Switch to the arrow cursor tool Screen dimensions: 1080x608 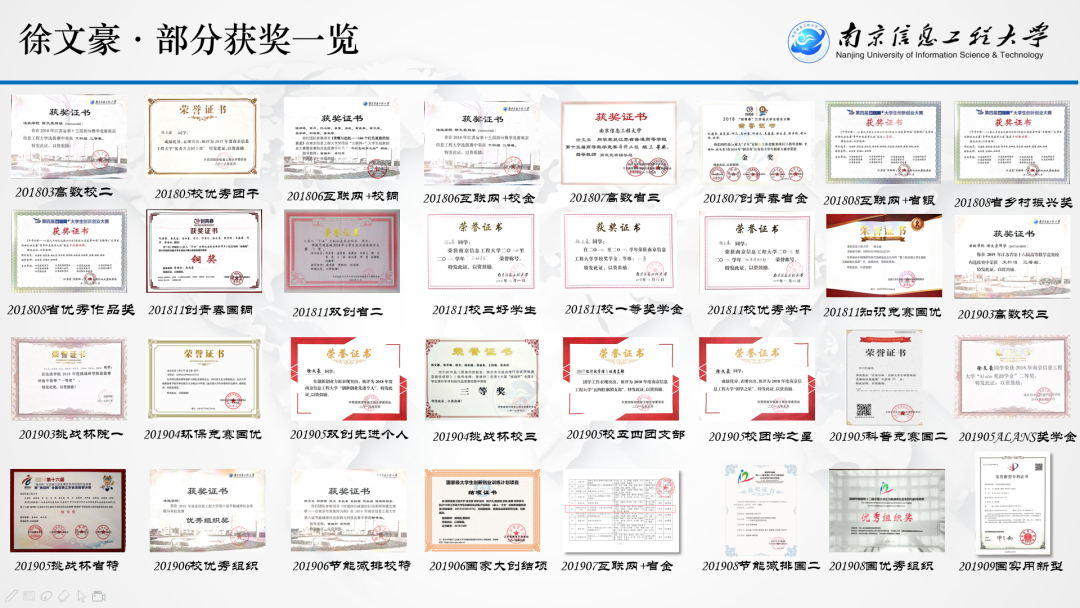pos(82,596)
